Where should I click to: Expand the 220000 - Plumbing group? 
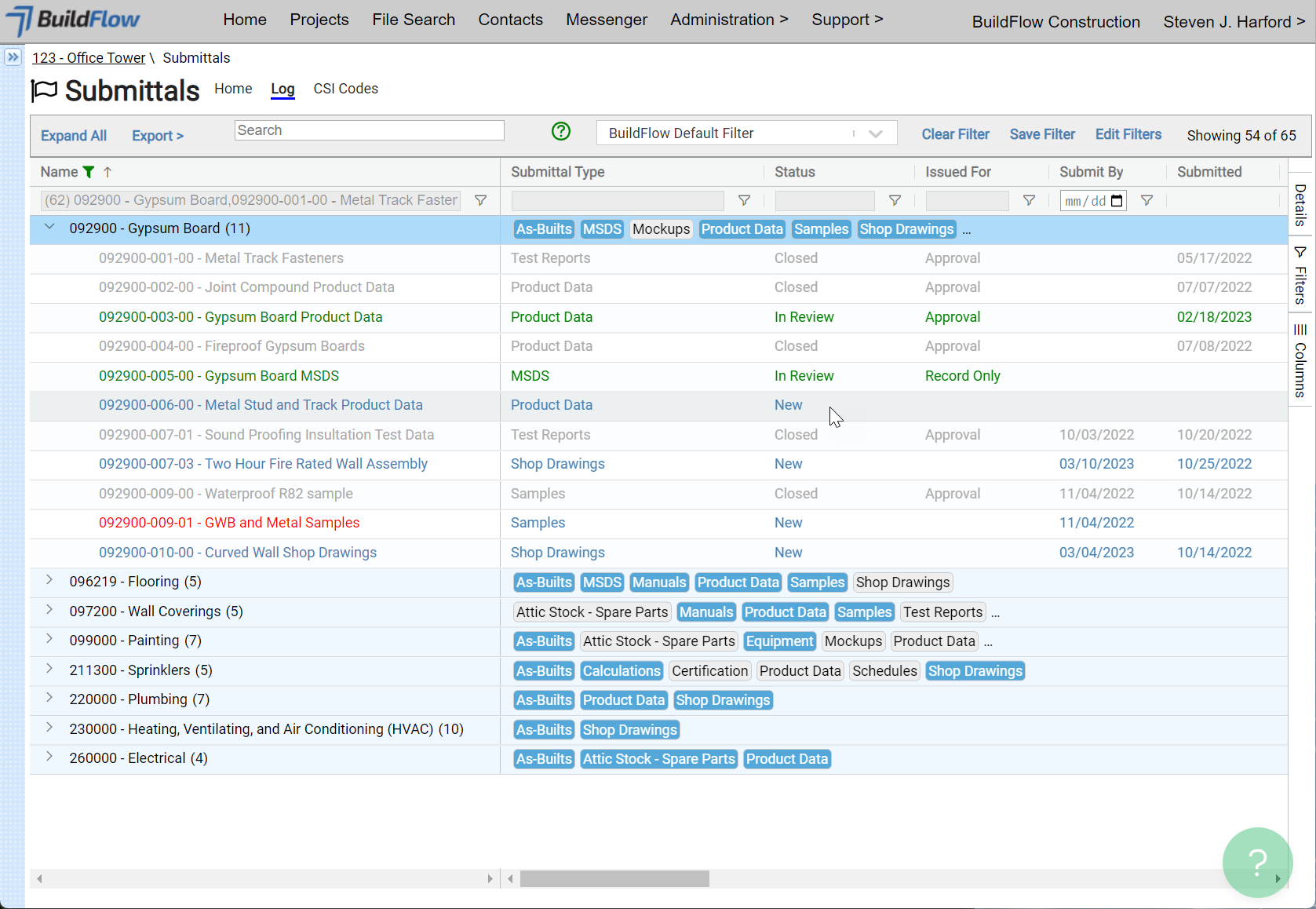[49, 698]
